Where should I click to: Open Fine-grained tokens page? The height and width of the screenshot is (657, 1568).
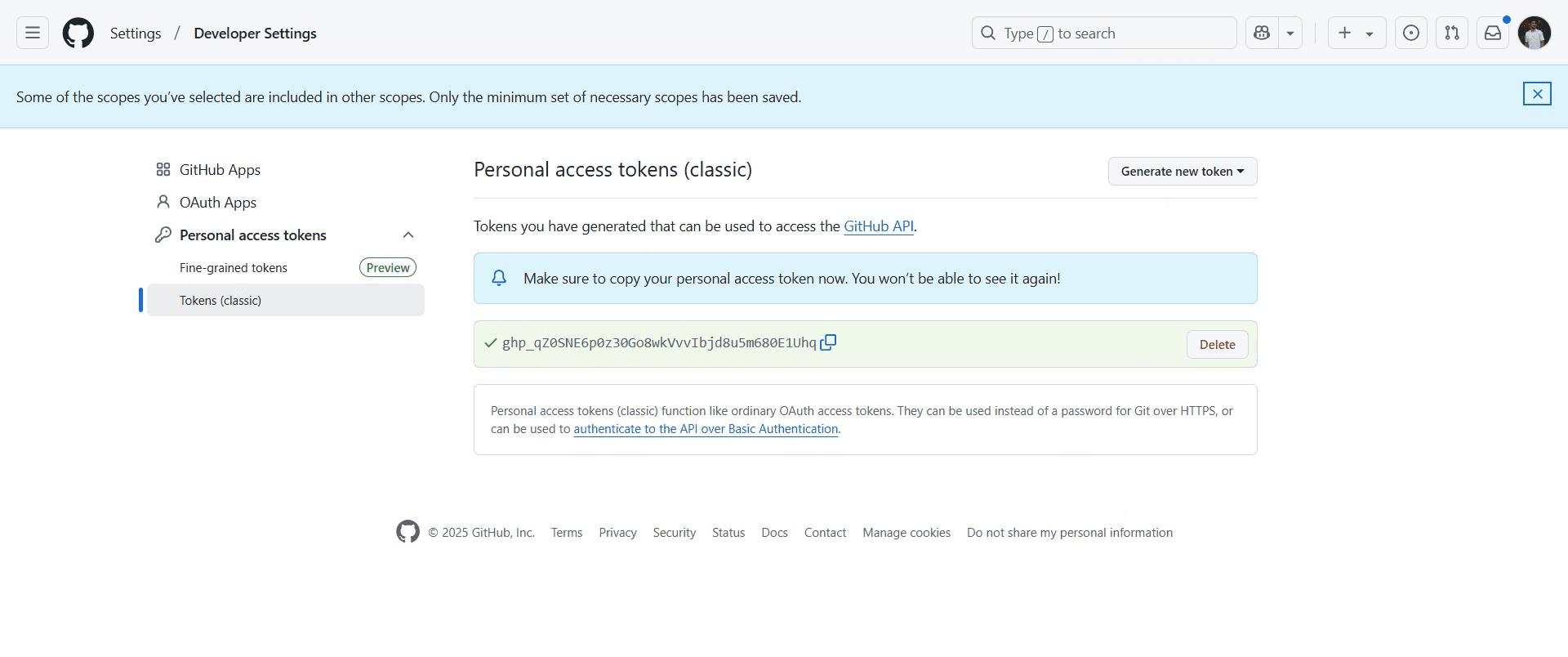coord(234,268)
